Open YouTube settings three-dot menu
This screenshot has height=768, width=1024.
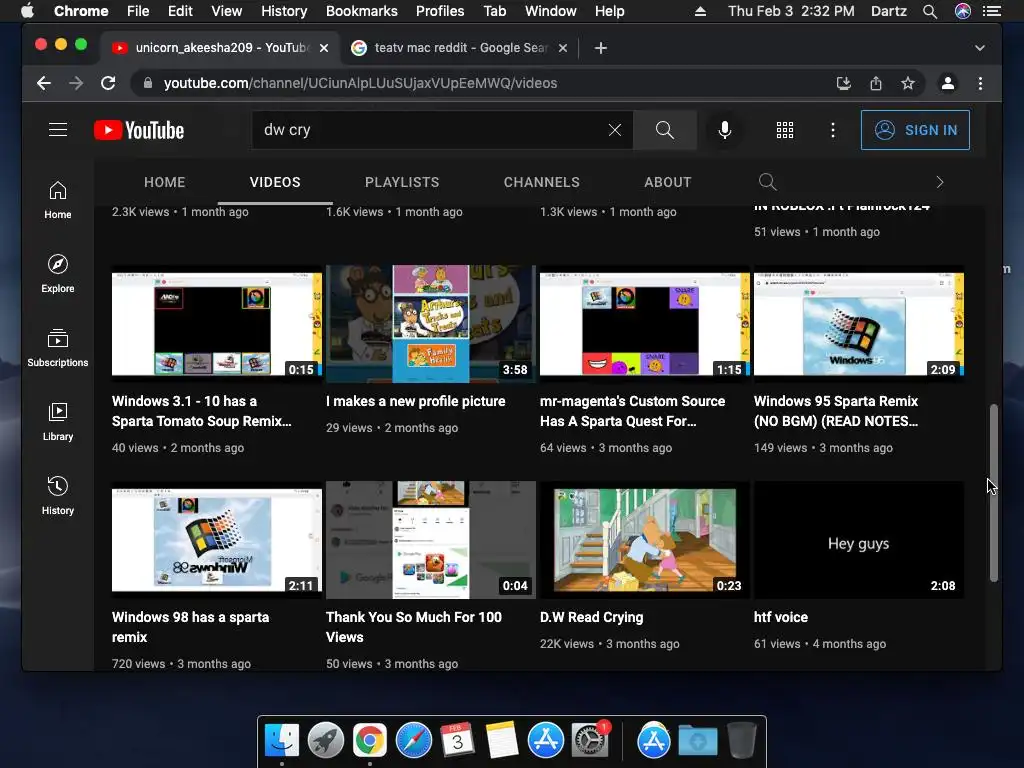[833, 130]
